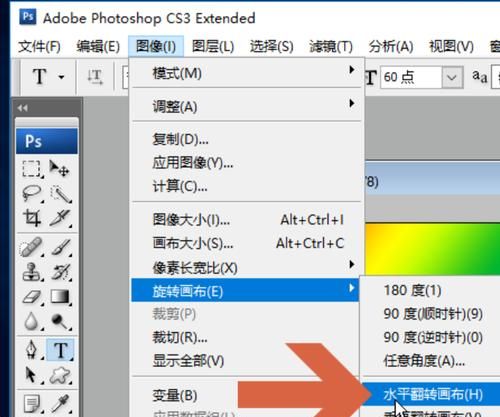Toggle text orientation button in options bar

click(95, 77)
